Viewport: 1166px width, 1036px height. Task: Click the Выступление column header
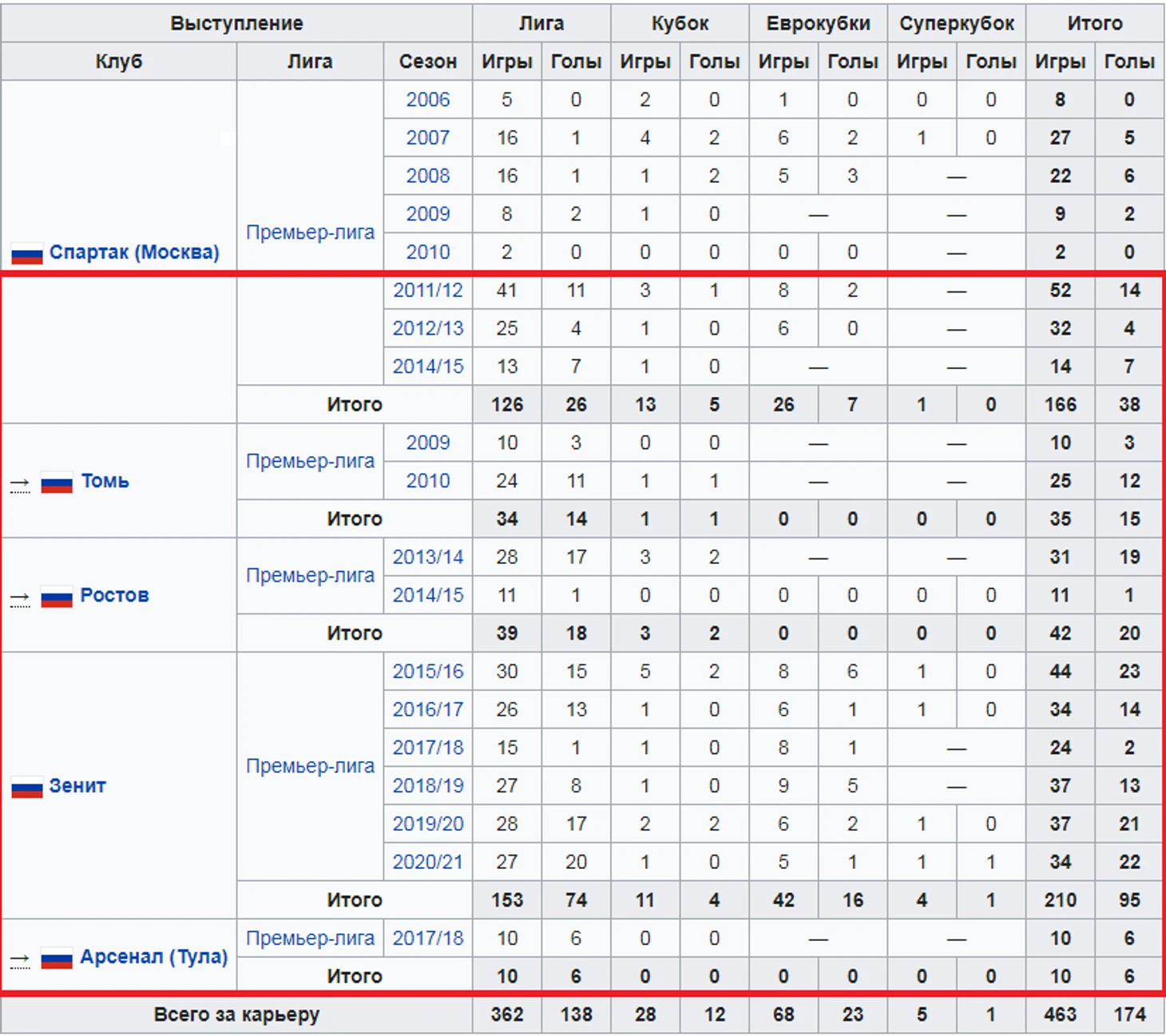236,23
